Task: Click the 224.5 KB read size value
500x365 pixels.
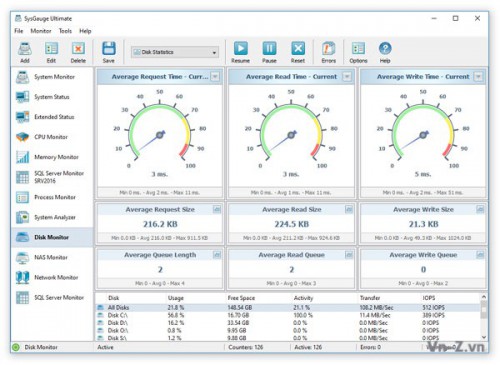Action: [292, 224]
